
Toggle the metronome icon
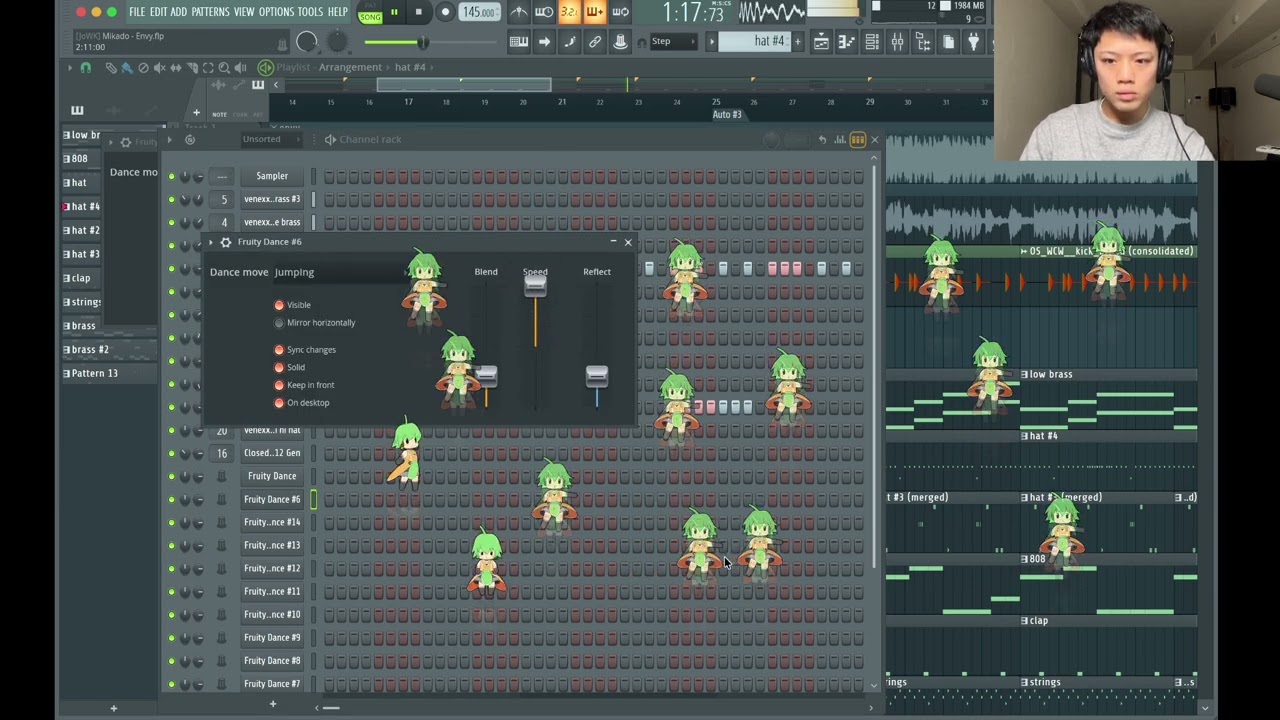pyautogui.click(x=519, y=12)
